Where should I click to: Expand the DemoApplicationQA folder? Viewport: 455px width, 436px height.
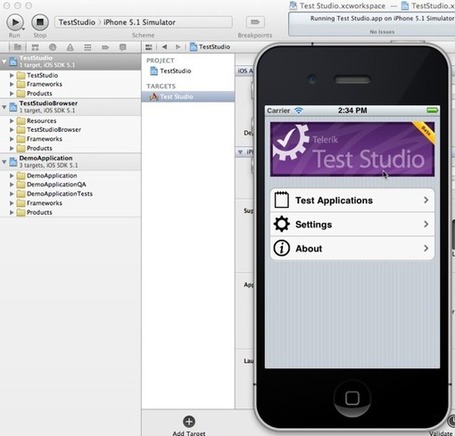(12, 184)
